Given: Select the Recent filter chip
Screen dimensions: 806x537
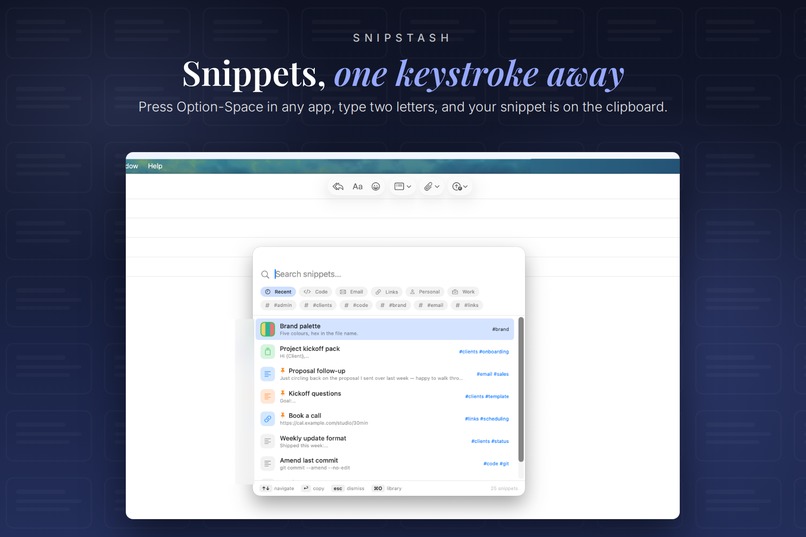Looking at the screenshot, I should coord(278,292).
